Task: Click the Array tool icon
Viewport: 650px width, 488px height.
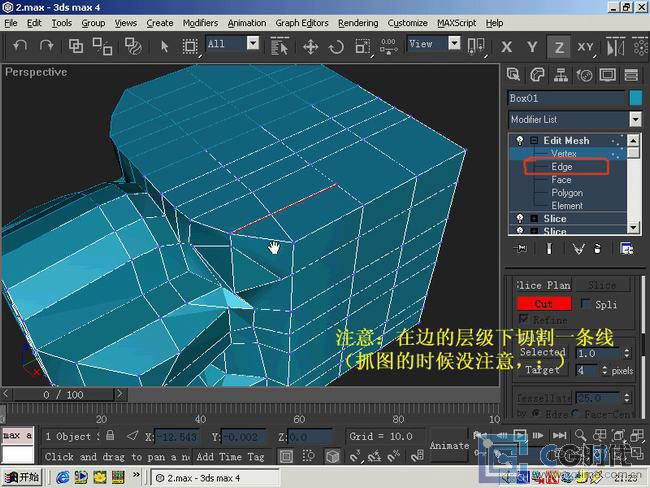Action: point(641,46)
